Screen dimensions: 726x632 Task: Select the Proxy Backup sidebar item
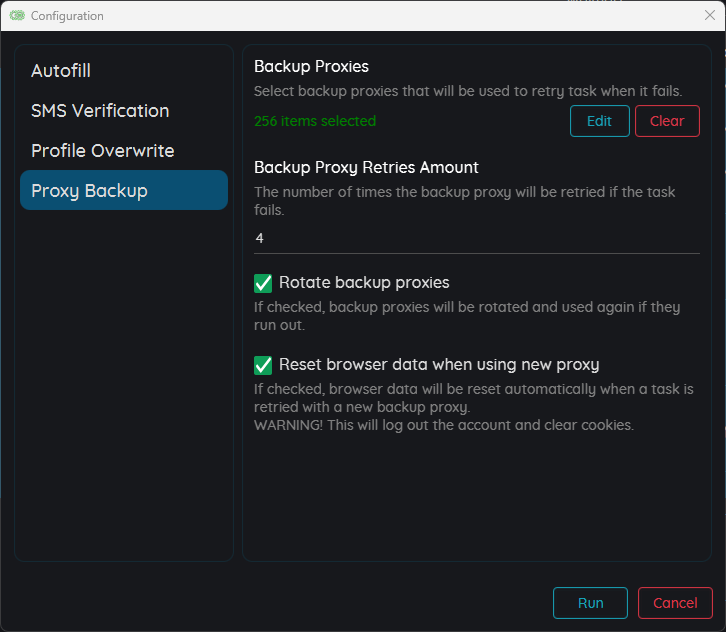point(124,190)
